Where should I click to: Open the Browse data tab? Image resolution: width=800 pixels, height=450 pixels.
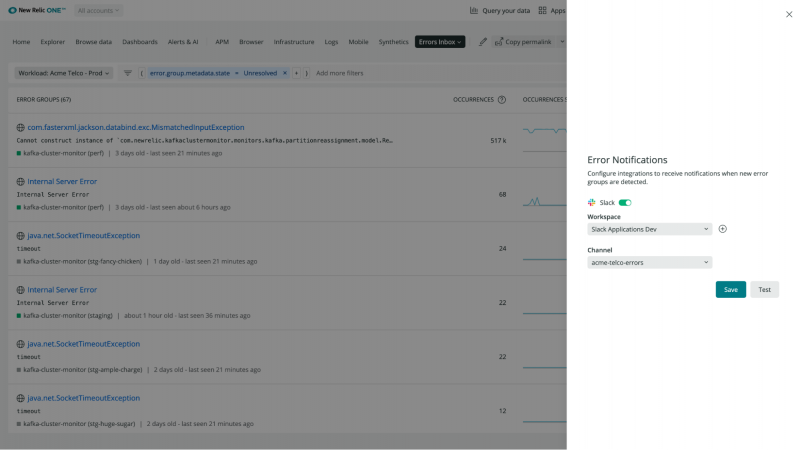(93, 42)
